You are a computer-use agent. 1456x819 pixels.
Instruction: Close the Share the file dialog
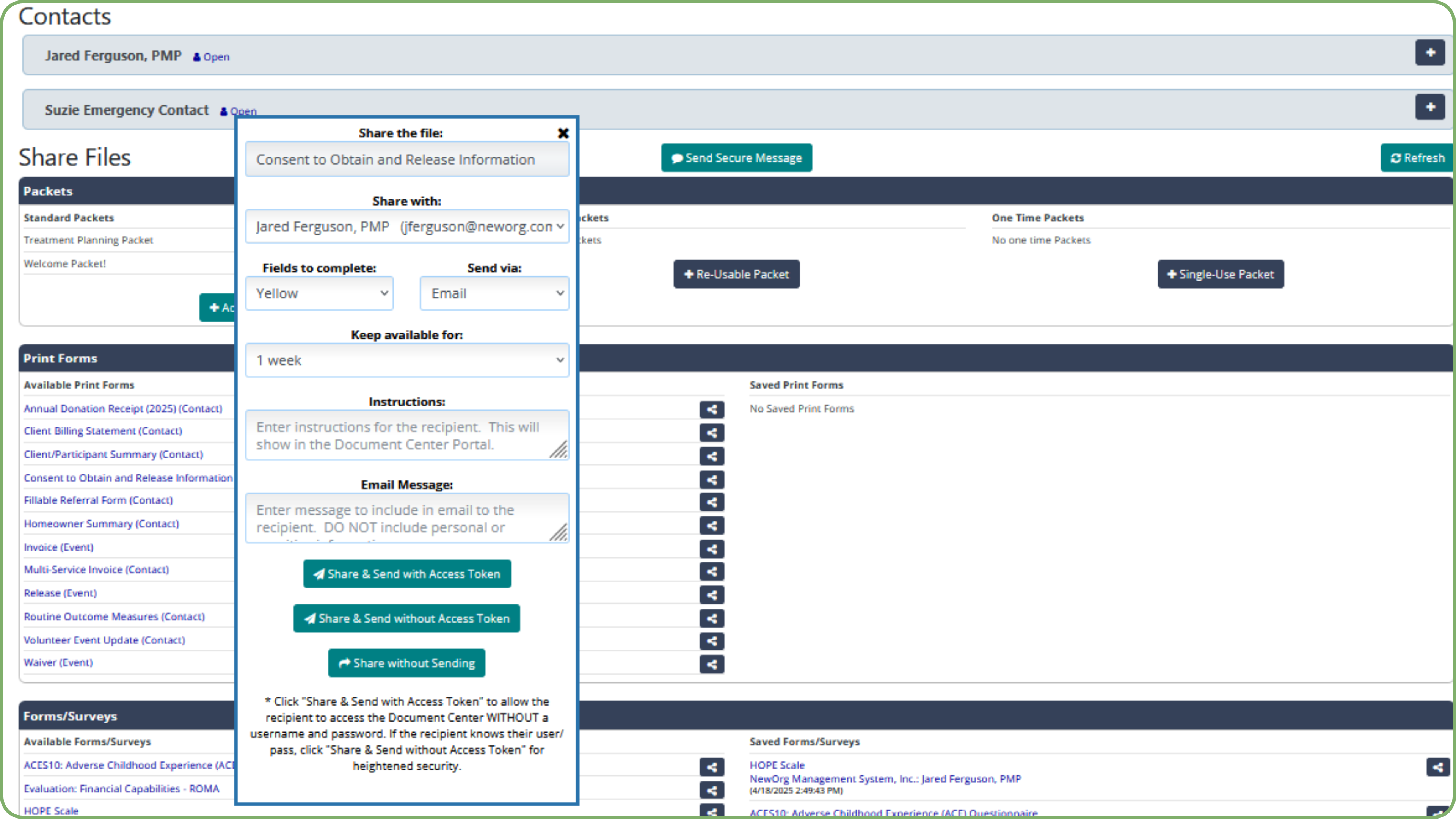[x=563, y=133]
